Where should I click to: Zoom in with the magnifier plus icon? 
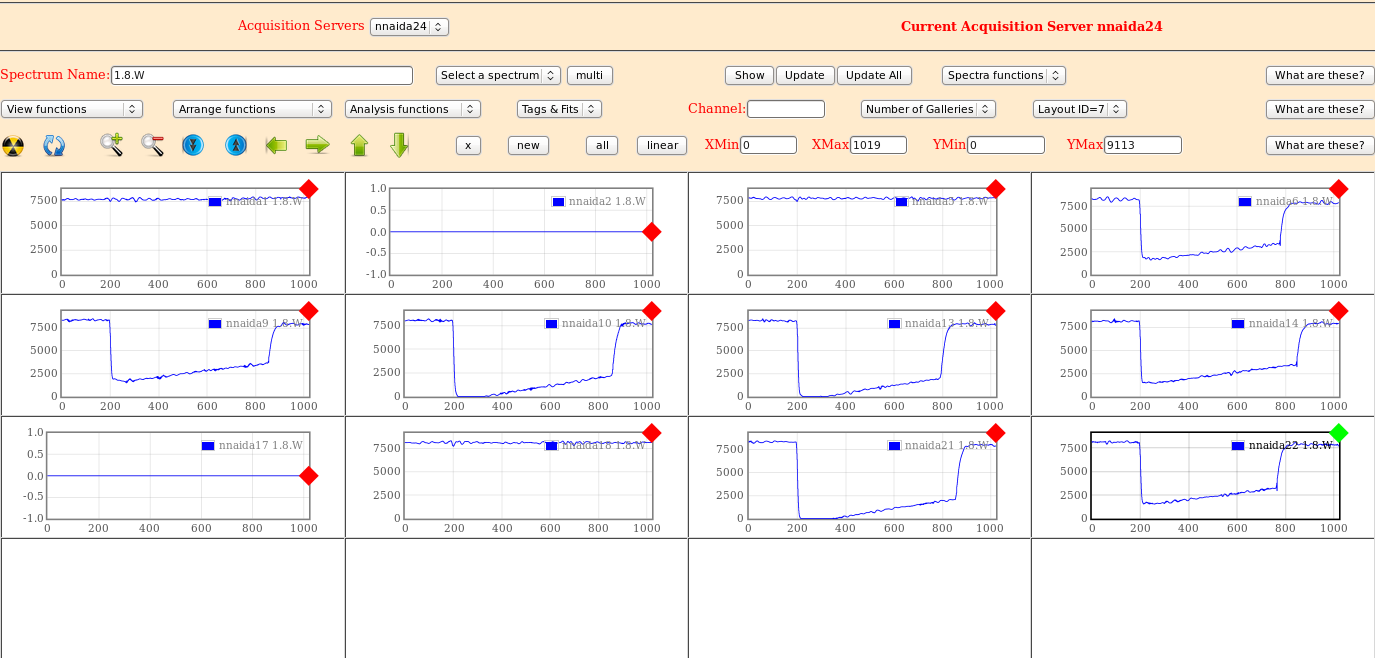(x=111, y=145)
